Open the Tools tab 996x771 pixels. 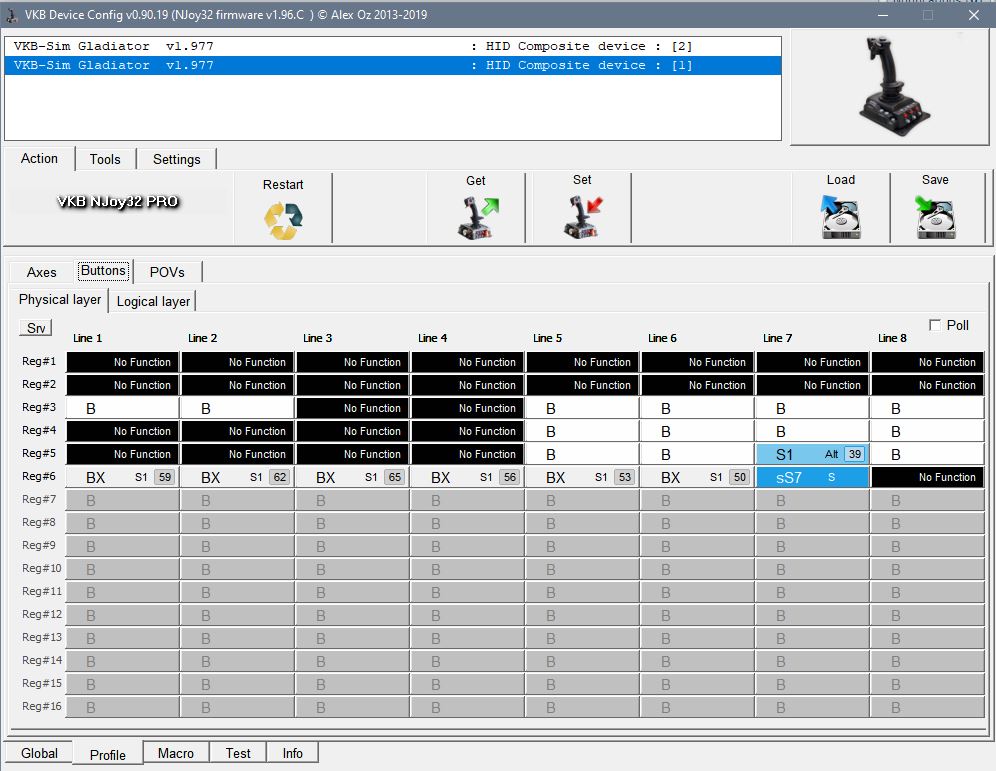click(105, 159)
